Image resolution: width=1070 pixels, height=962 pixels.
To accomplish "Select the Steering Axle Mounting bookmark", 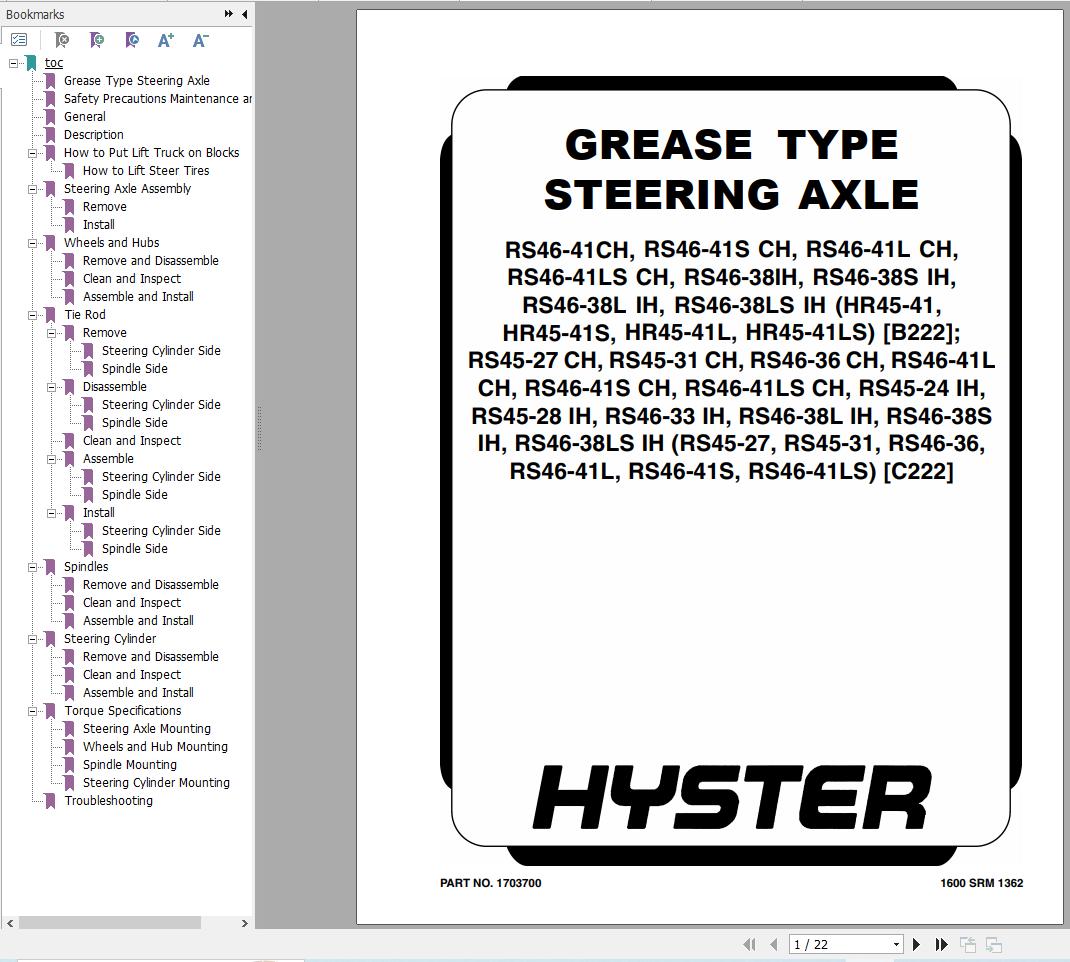I will [147, 729].
